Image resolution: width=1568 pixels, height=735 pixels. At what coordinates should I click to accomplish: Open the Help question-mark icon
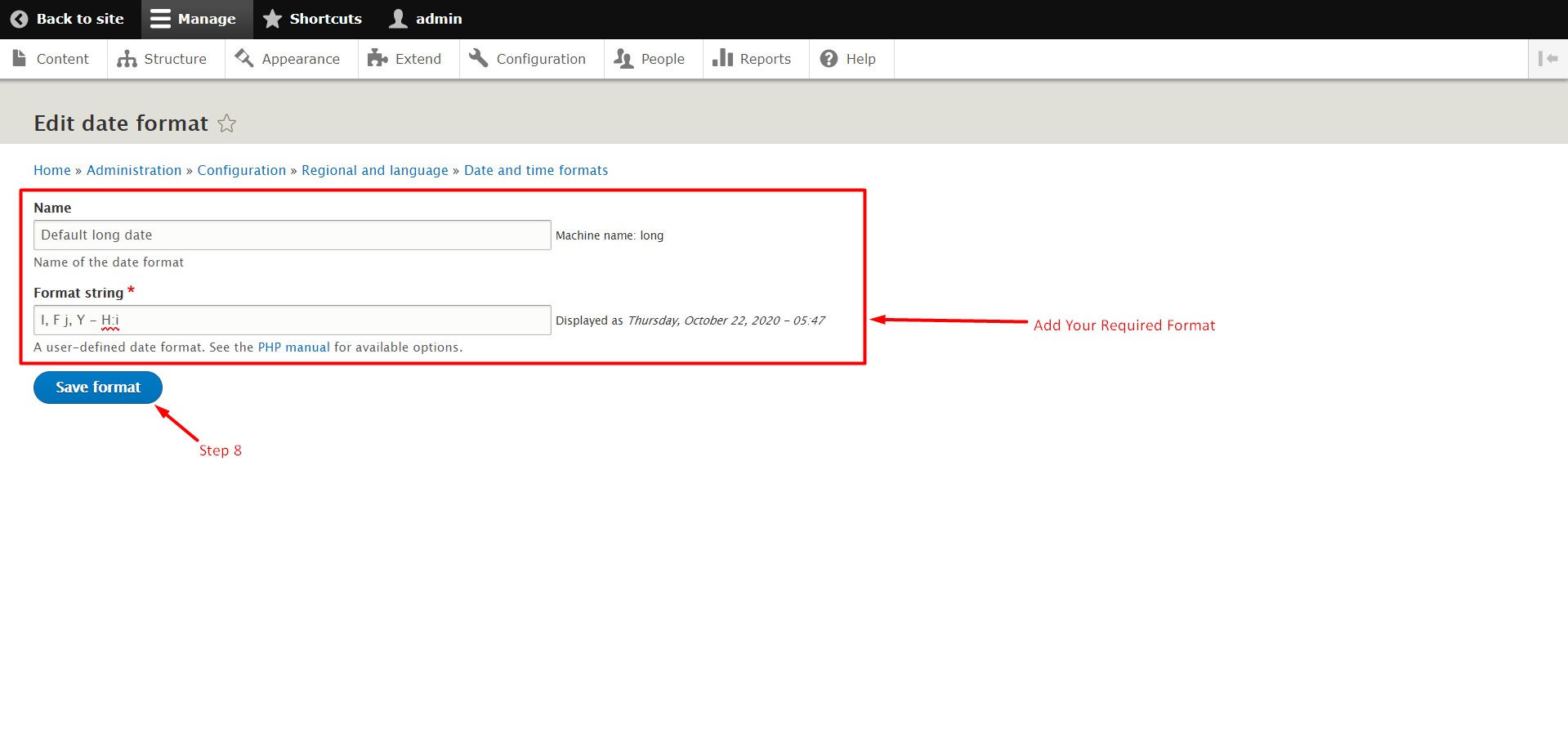pyautogui.click(x=829, y=59)
